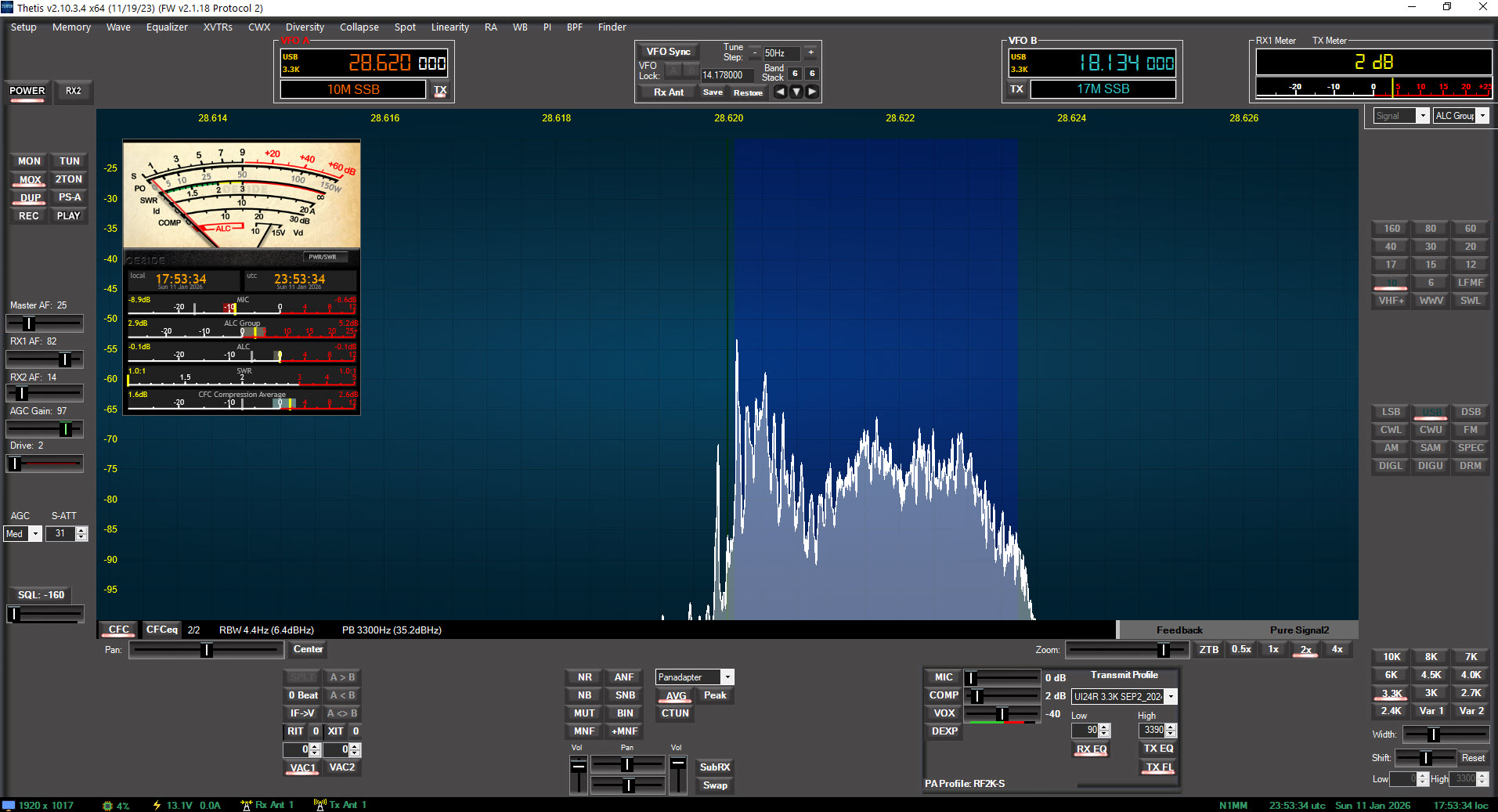Screen dimensions: 1498x812
Task: Click the band stack down arrow
Action: (796, 92)
